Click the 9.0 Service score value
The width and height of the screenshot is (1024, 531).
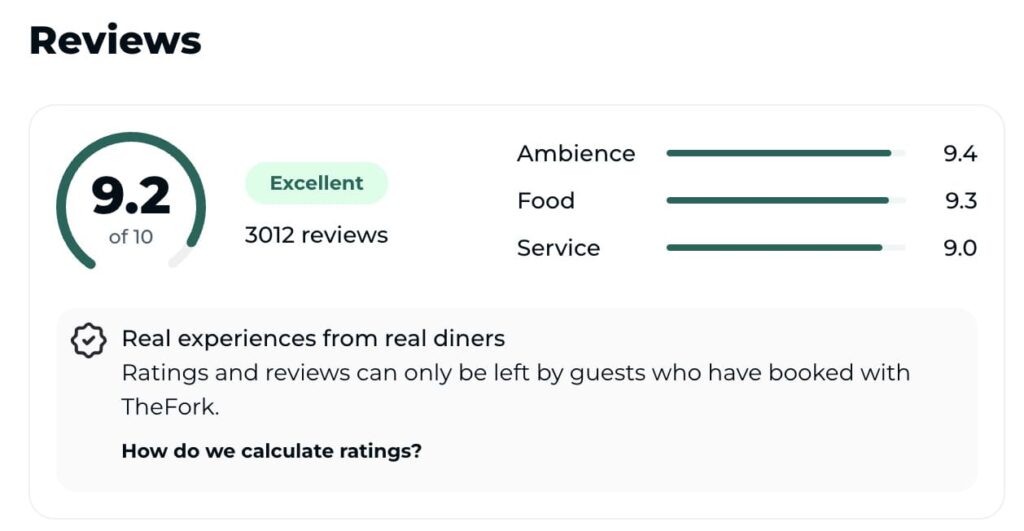point(960,248)
